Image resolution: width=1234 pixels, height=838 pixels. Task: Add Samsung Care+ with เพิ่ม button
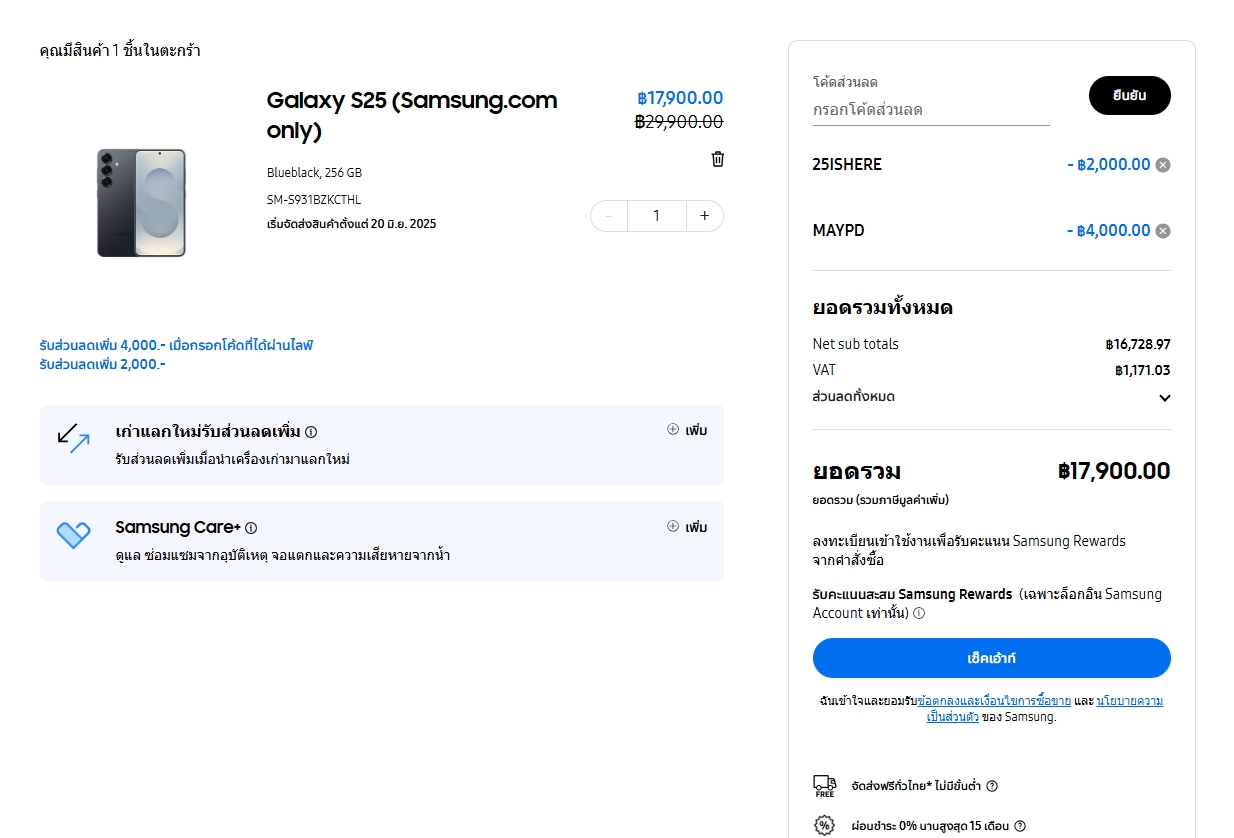(x=687, y=527)
